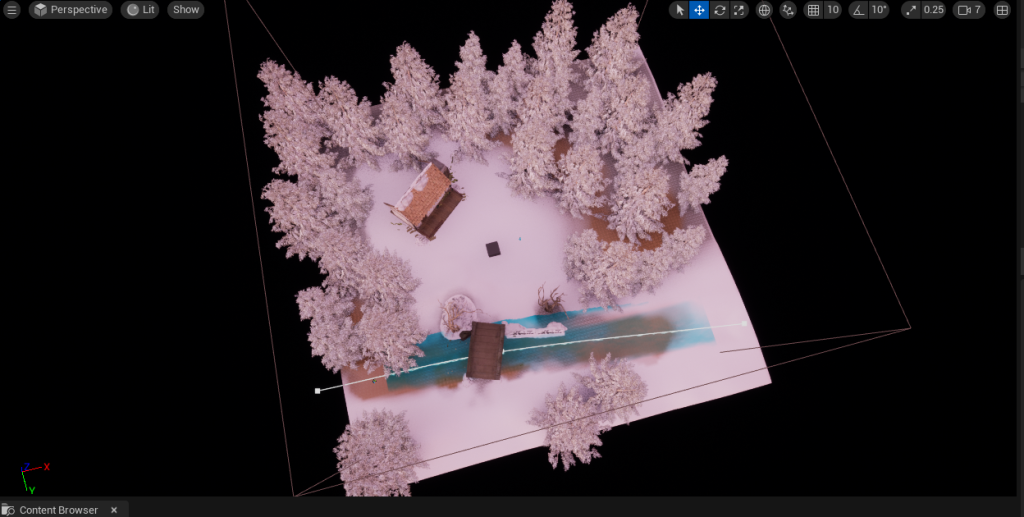The width and height of the screenshot is (1024, 517).
Task: Toggle scale snapping
Action: 911,10
